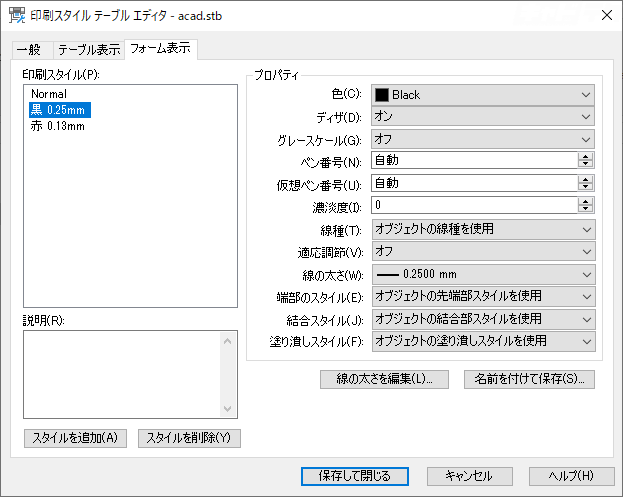
Task: Expand the 線種 linetype dropdown
Action: (x=484, y=229)
